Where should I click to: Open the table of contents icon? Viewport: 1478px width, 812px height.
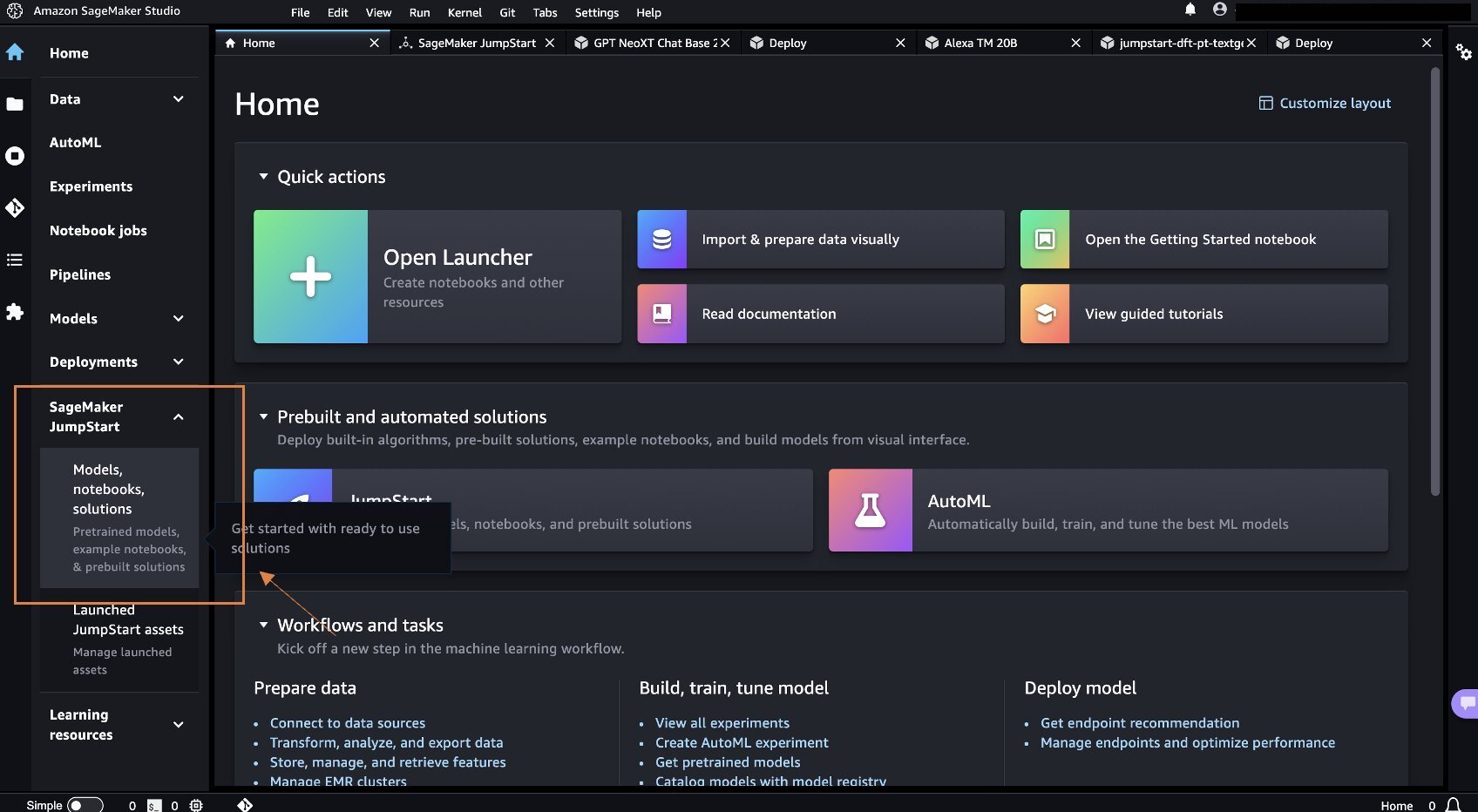point(15,260)
